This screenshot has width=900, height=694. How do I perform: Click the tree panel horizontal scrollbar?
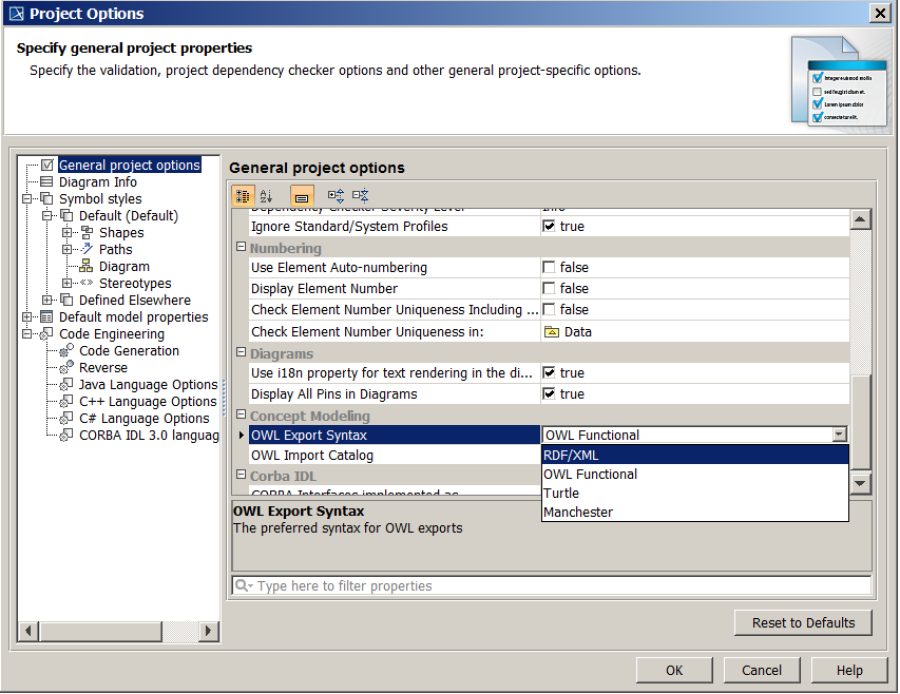point(118,631)
